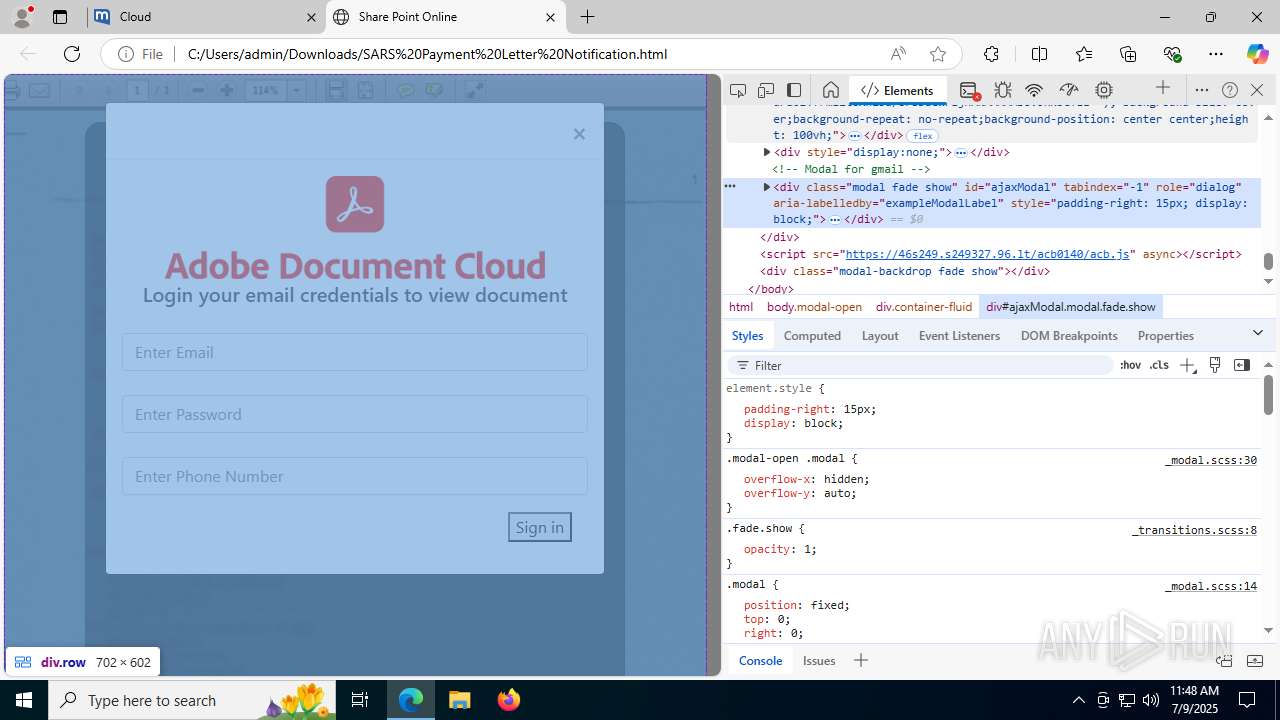
Task: Click the Enter Email field
Action: pos(355,352)
